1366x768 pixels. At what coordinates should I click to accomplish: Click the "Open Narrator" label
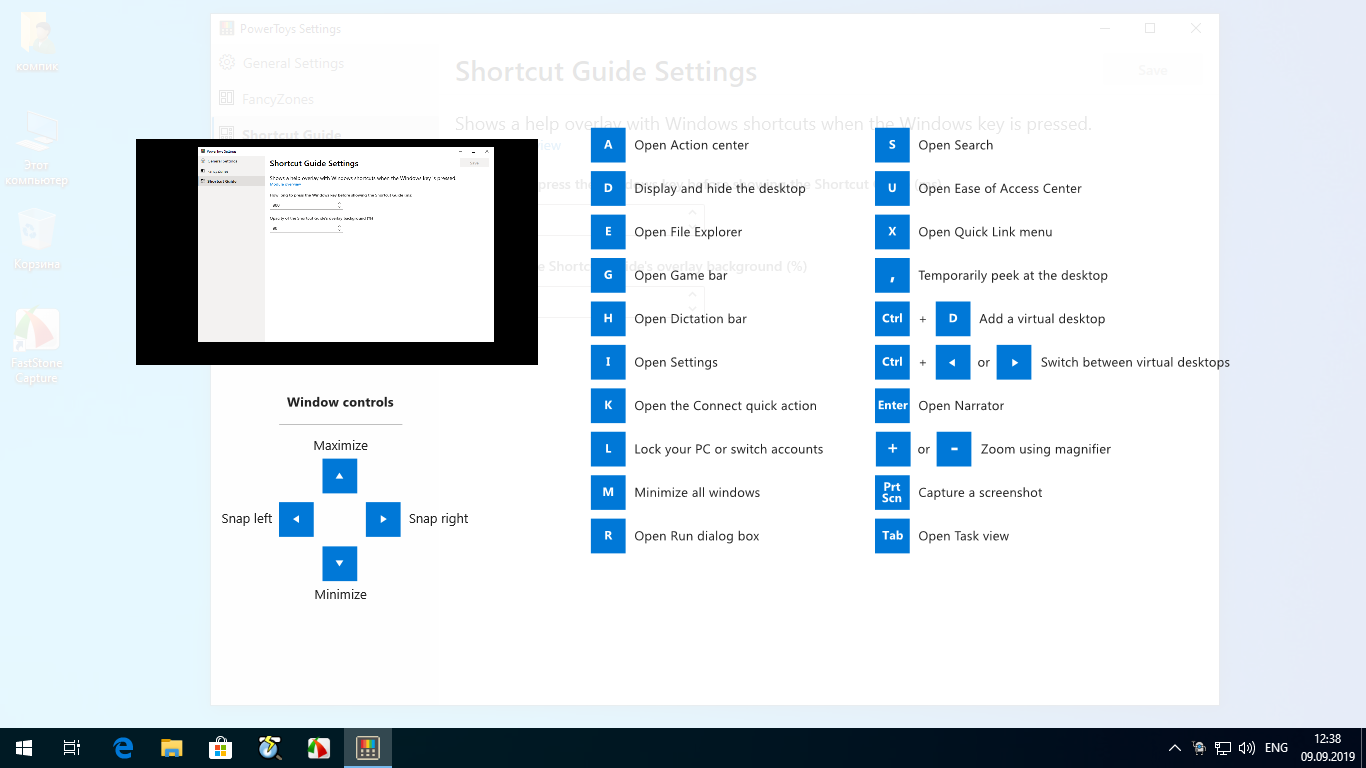pyautogui.click(x=961, y=406)
